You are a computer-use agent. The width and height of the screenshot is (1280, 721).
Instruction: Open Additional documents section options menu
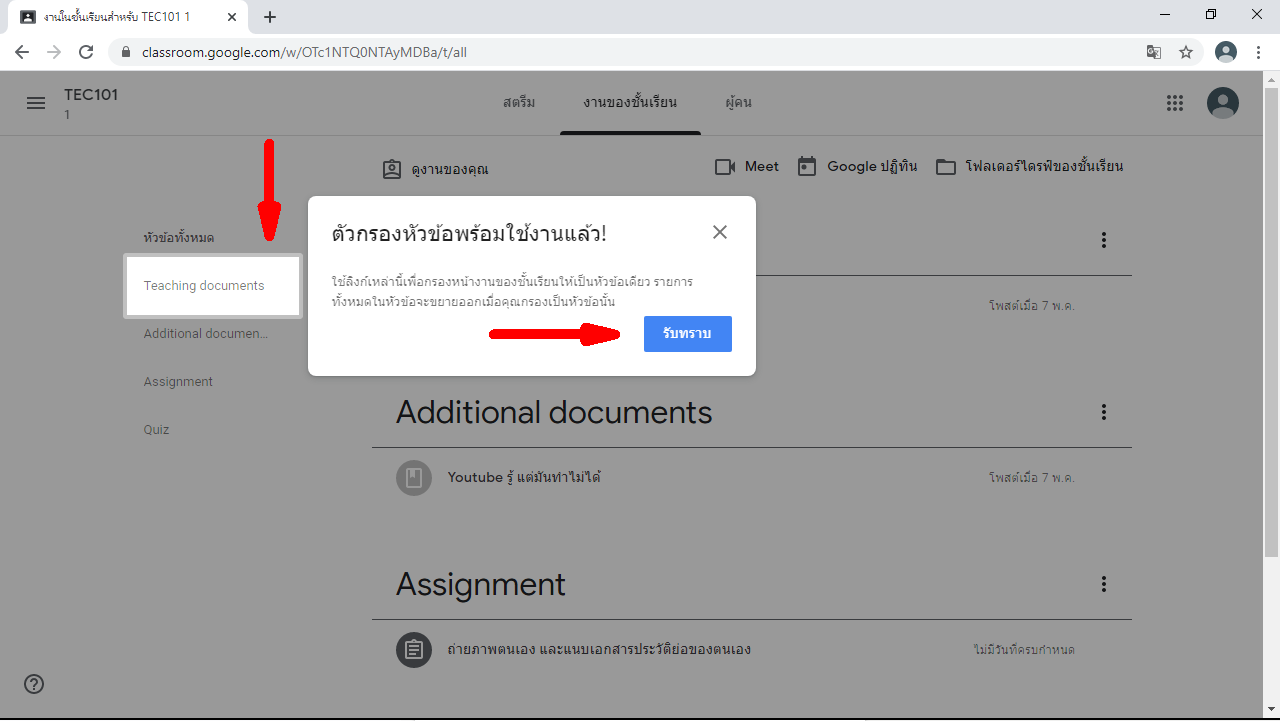[1104, 412]
